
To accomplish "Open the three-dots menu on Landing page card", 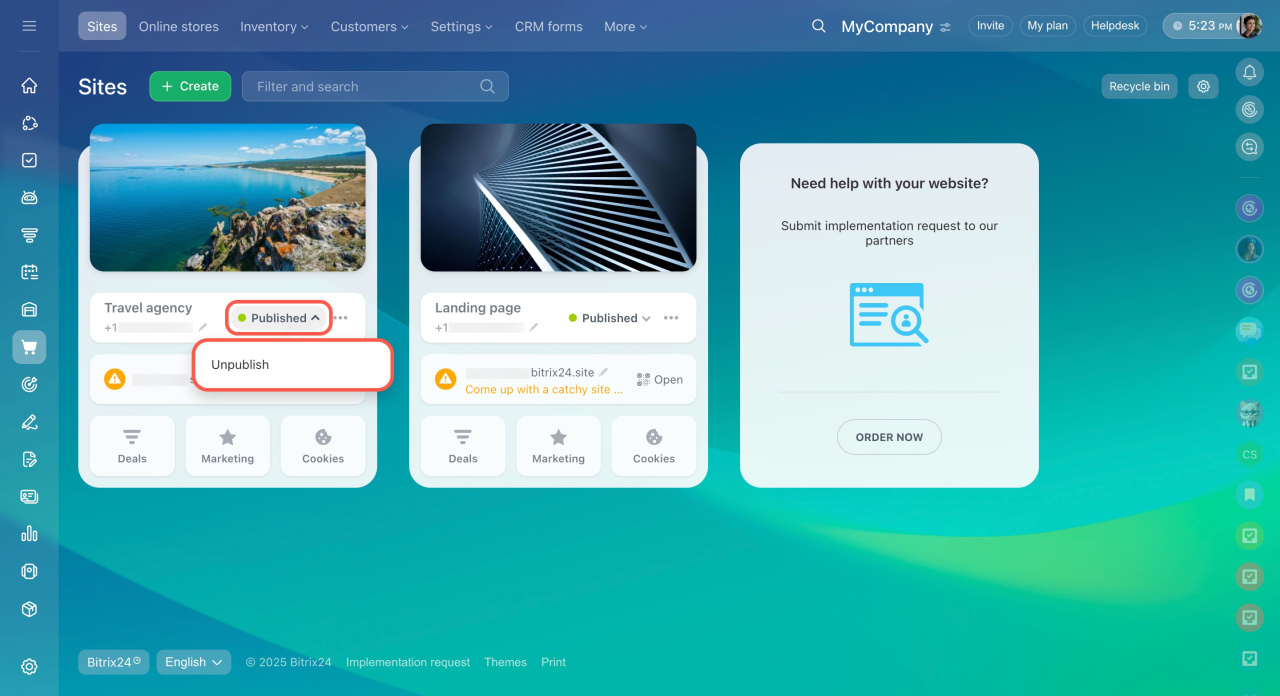I will [x=671, y=318].
